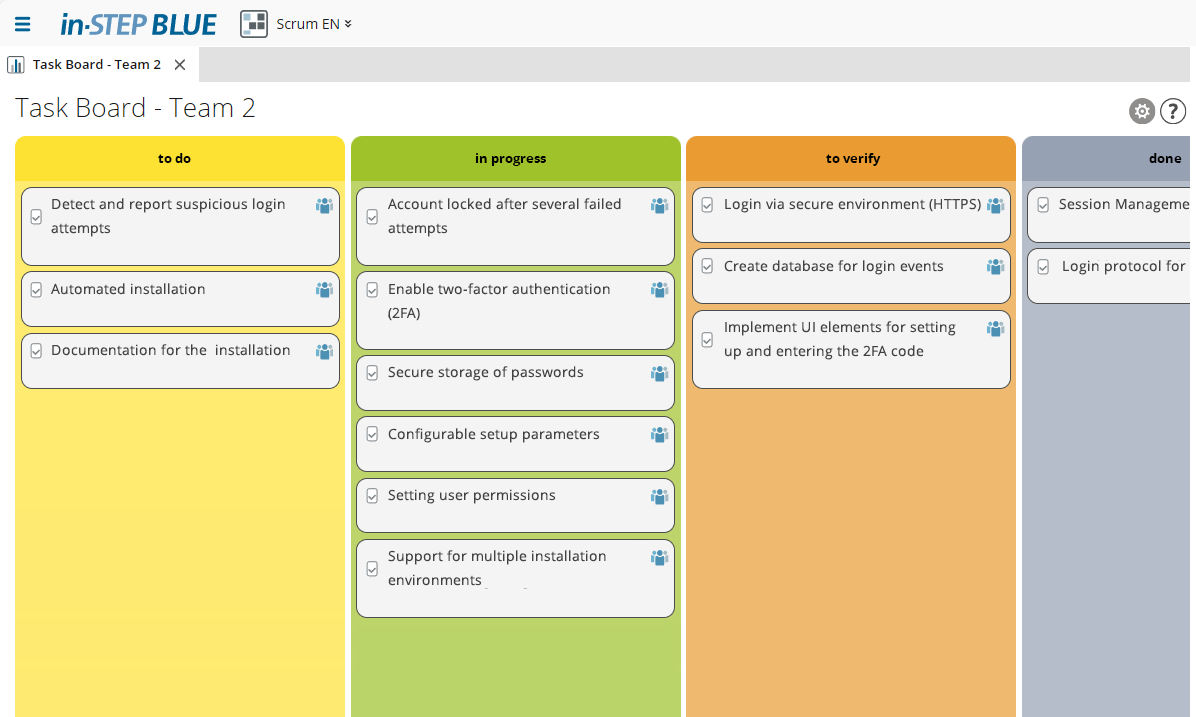Close the Task Board - Team 2 tab
Viewport: 1196px width, 717px height.
[x=180, y=65]
